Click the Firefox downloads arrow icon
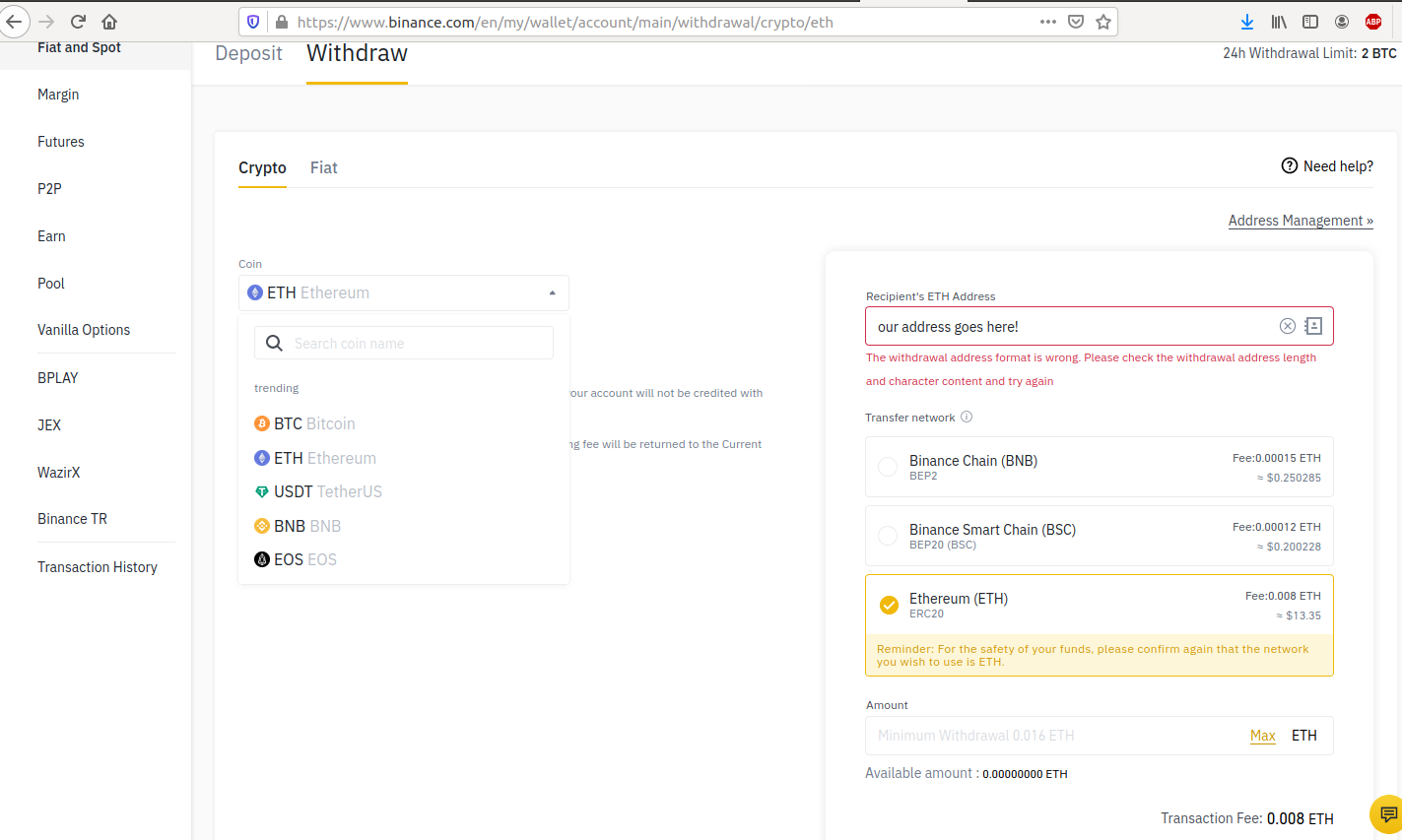The width and height of the screenshot is (1402, 840). pyautogui.click(x=1246, y=22)
